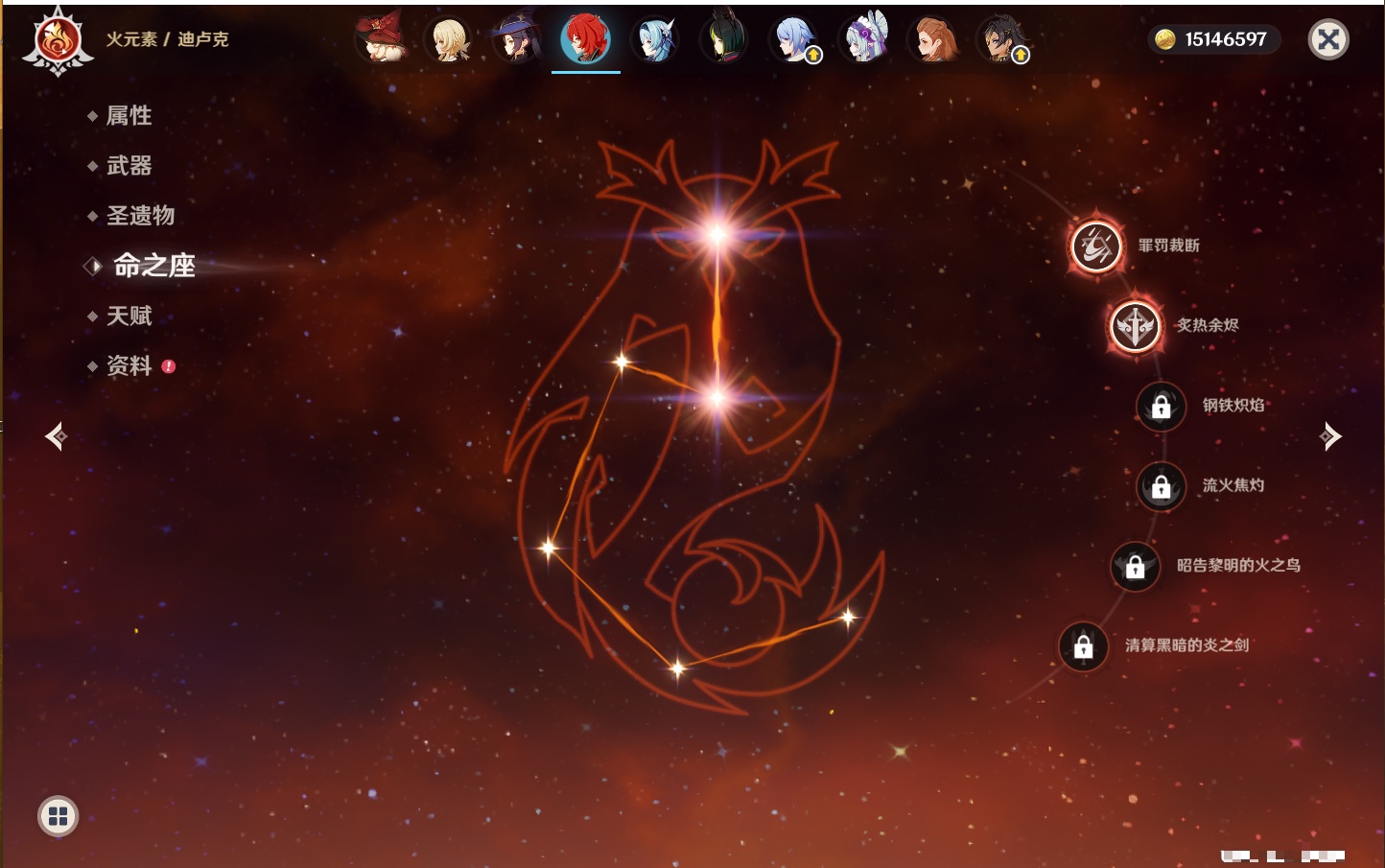
Task: Go to the previous character arrow
Action: [x=57, y=436]
